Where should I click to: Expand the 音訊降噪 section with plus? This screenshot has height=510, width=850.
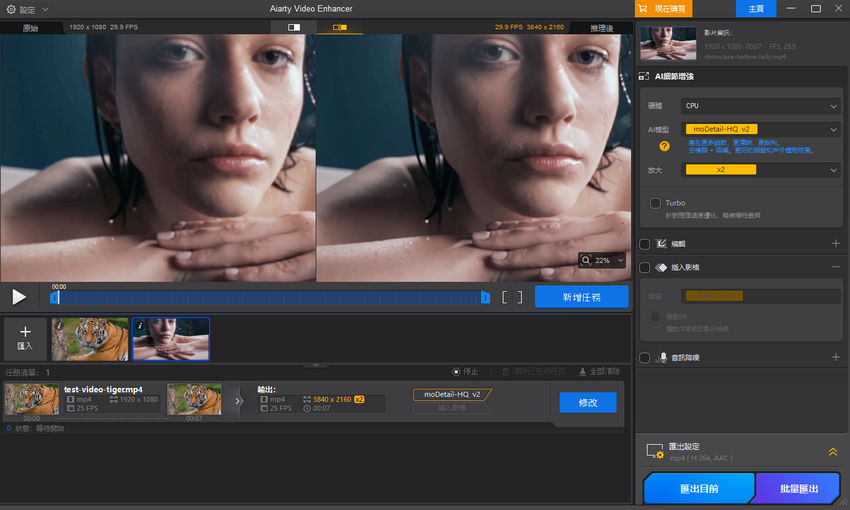point(835,357)
